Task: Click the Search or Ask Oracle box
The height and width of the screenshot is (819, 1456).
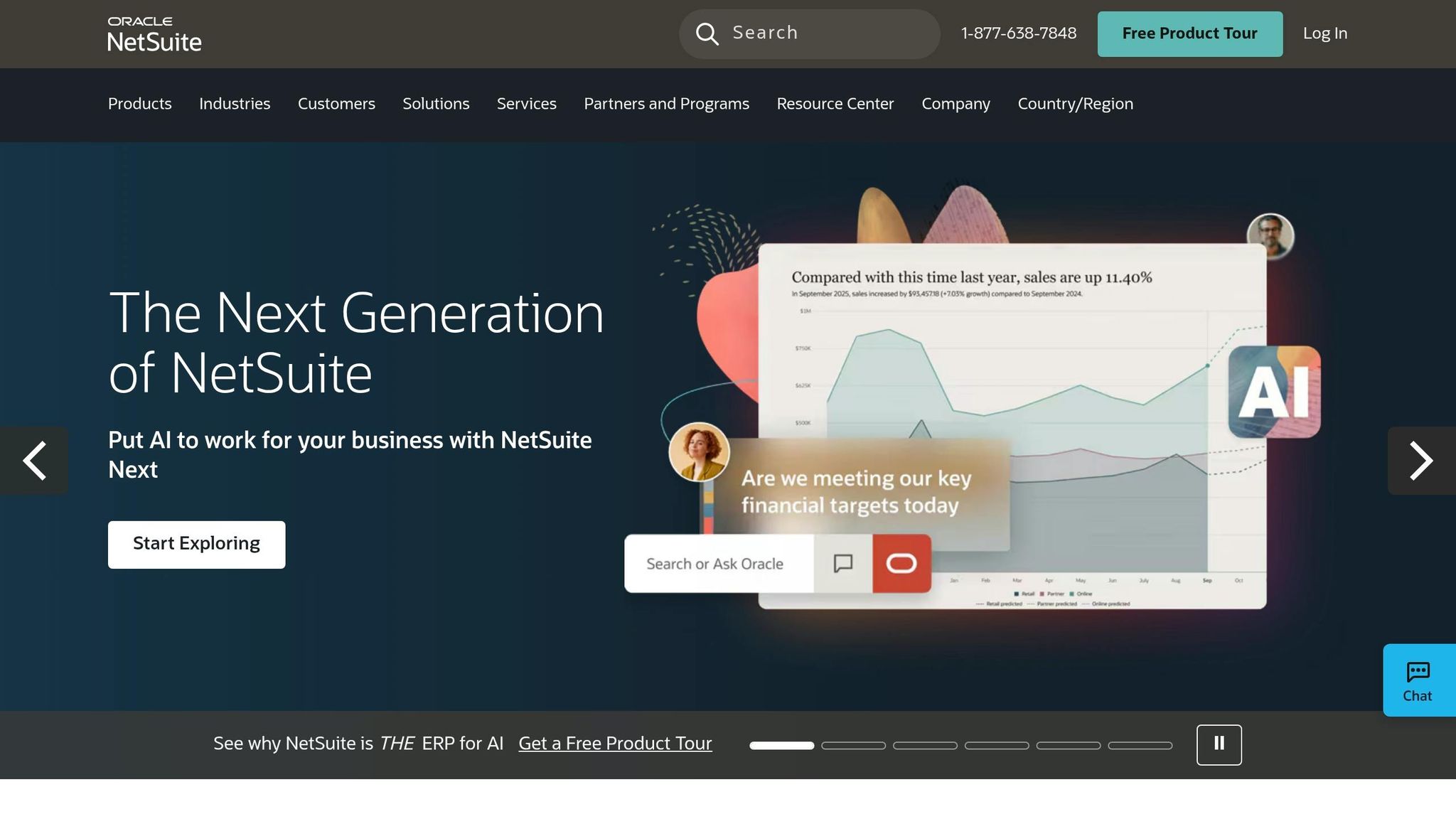Action: pyautogui.click(x=719, y=564)
